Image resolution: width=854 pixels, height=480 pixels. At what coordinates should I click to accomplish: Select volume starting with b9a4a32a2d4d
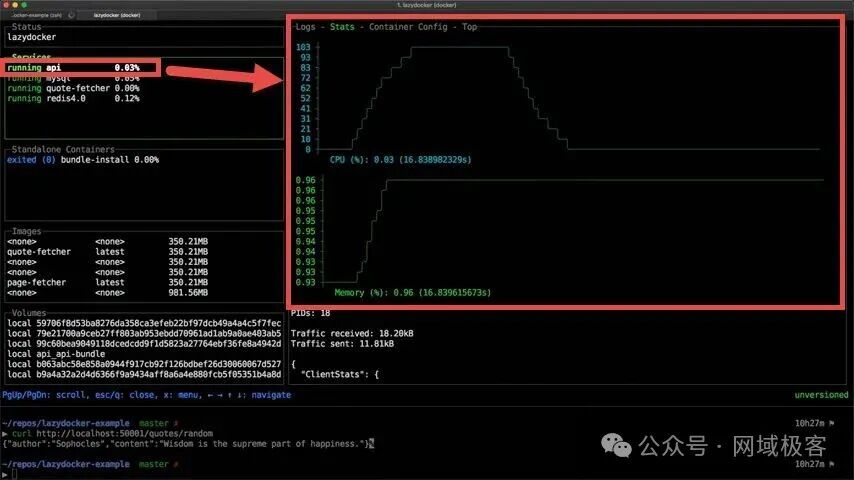coord(144,374)
